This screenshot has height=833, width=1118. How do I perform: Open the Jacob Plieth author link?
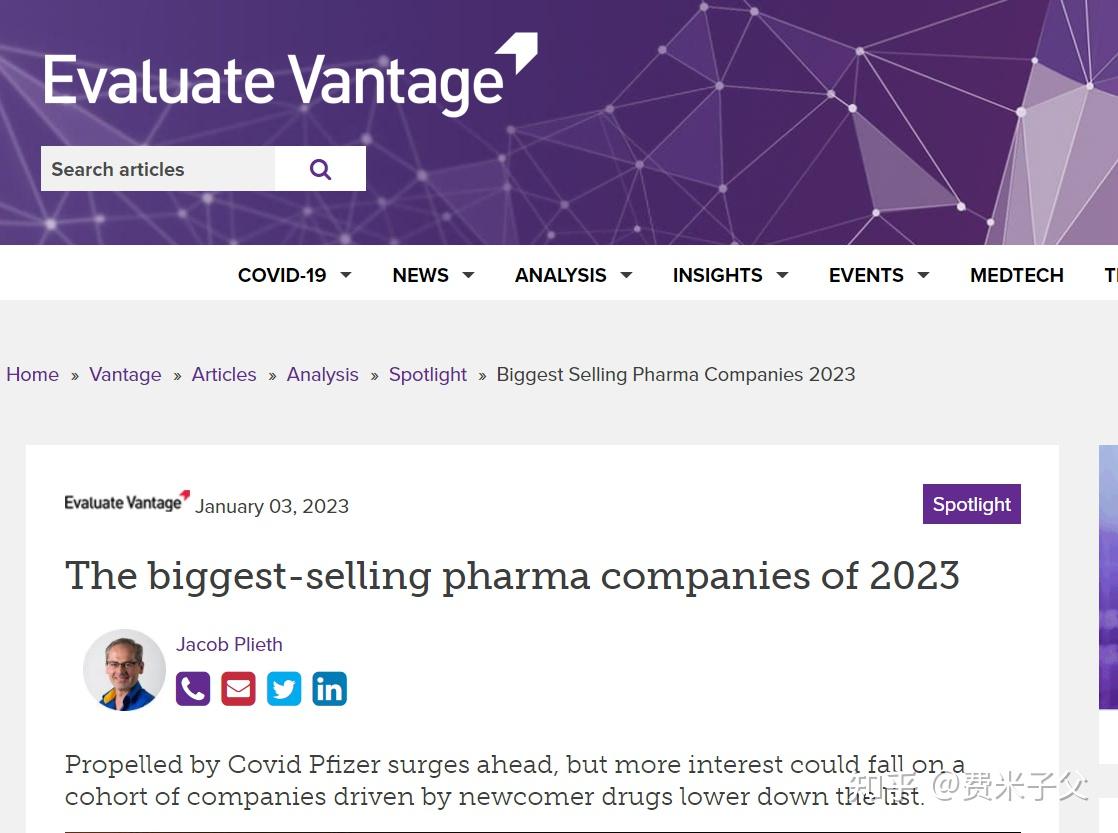(x=229, y=644)
